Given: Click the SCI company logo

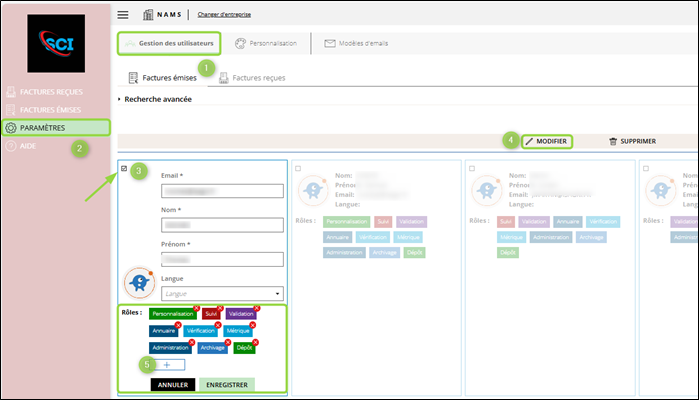Looking at the screenshot, I should click(x=54, y=42).
